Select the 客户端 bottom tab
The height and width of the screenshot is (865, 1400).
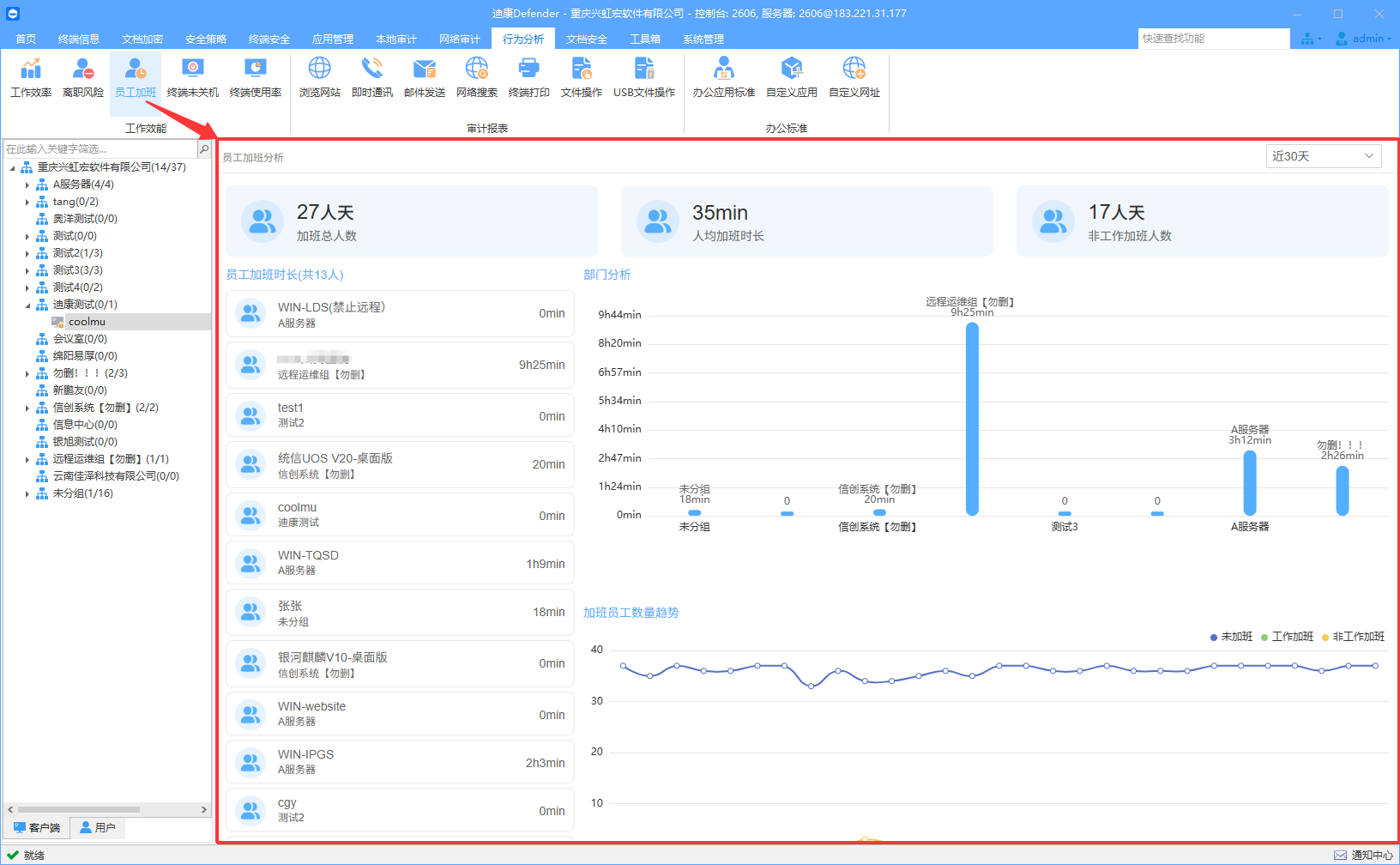(37, 827)
